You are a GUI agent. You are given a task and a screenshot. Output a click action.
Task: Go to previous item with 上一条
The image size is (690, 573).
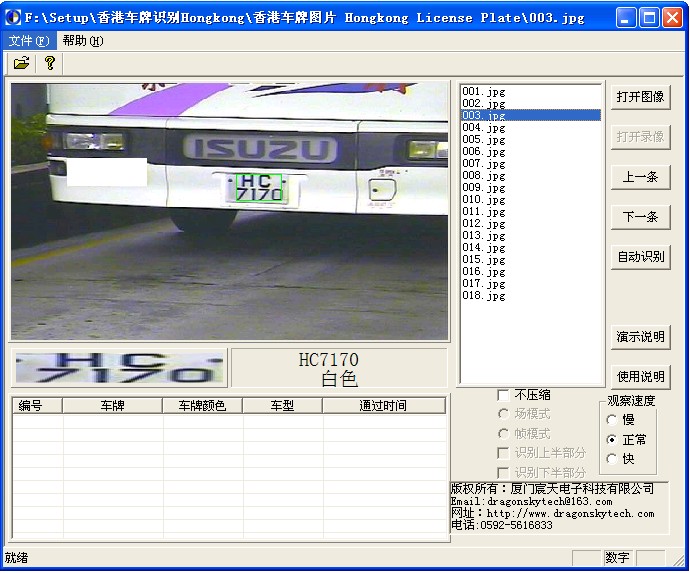[640, 177]
